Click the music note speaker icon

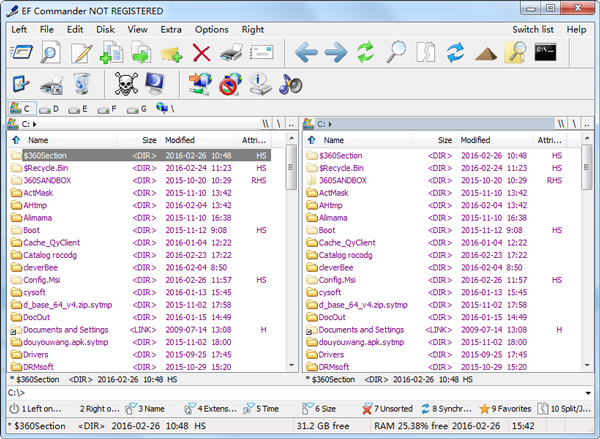click(290, 84)
